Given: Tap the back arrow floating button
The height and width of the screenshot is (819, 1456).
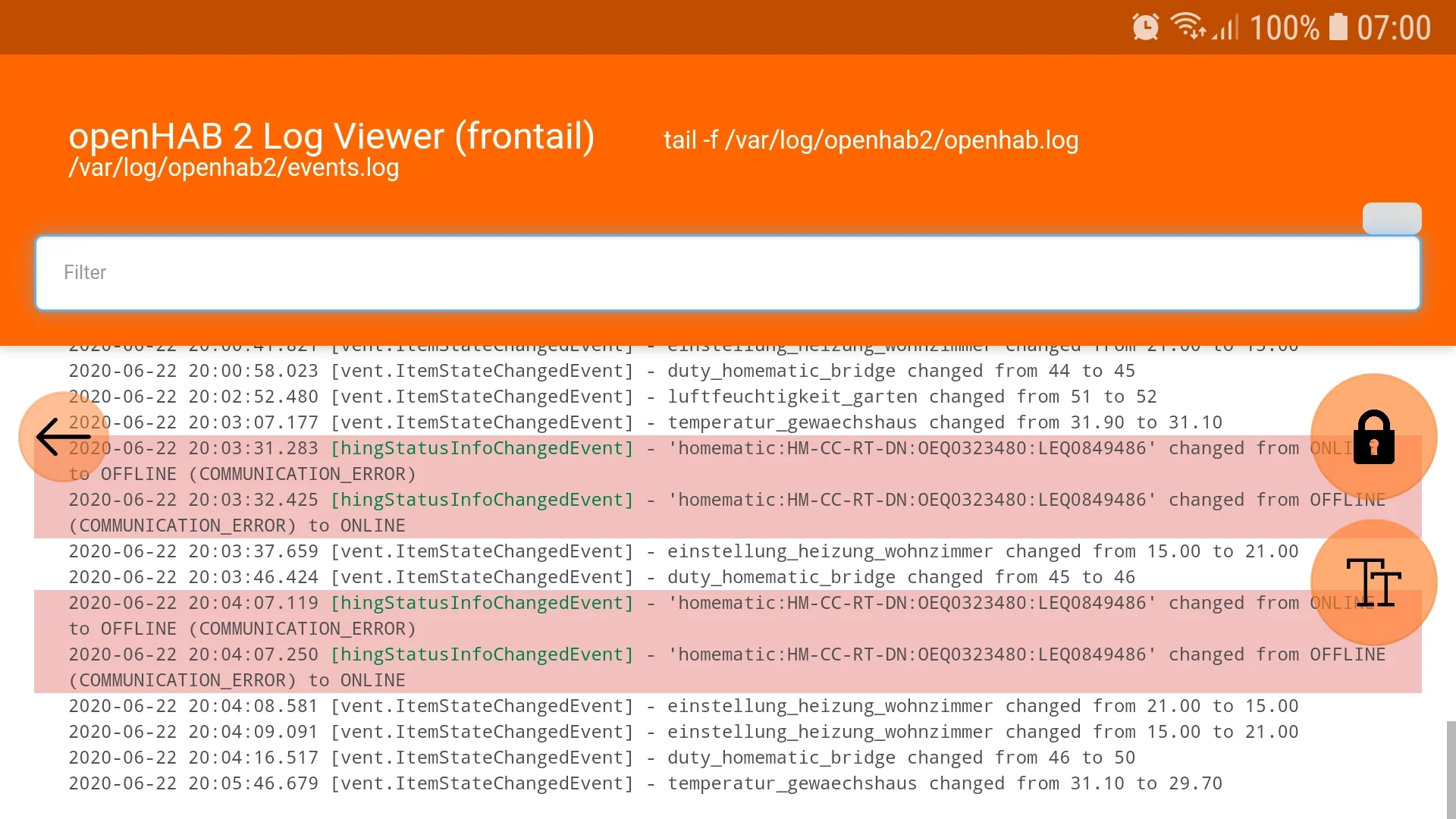Looking at the screenshot, I should [64, 437].
